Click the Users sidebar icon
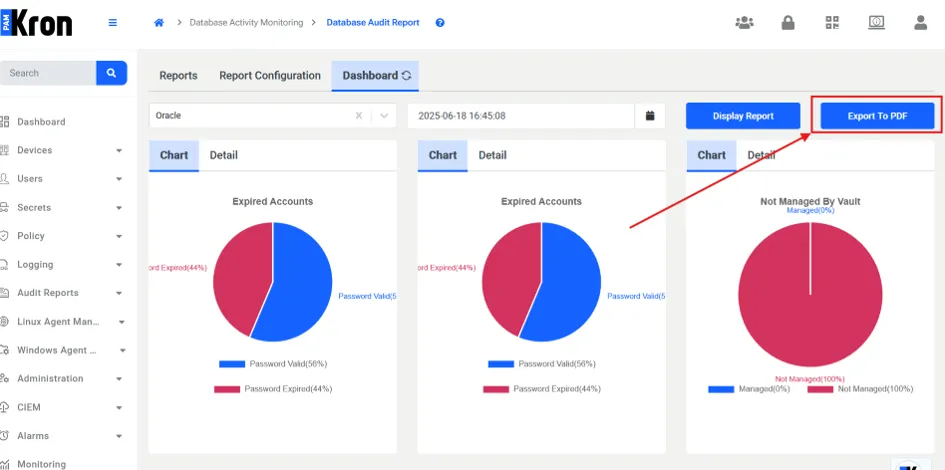Viewport: 945px width, 470px height. (x=5, y=178)
